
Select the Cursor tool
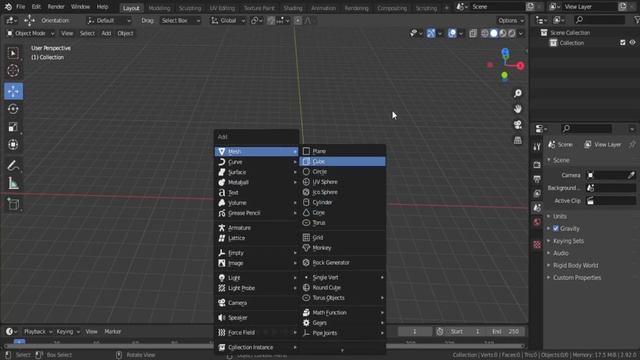click(x=13, y=71)
